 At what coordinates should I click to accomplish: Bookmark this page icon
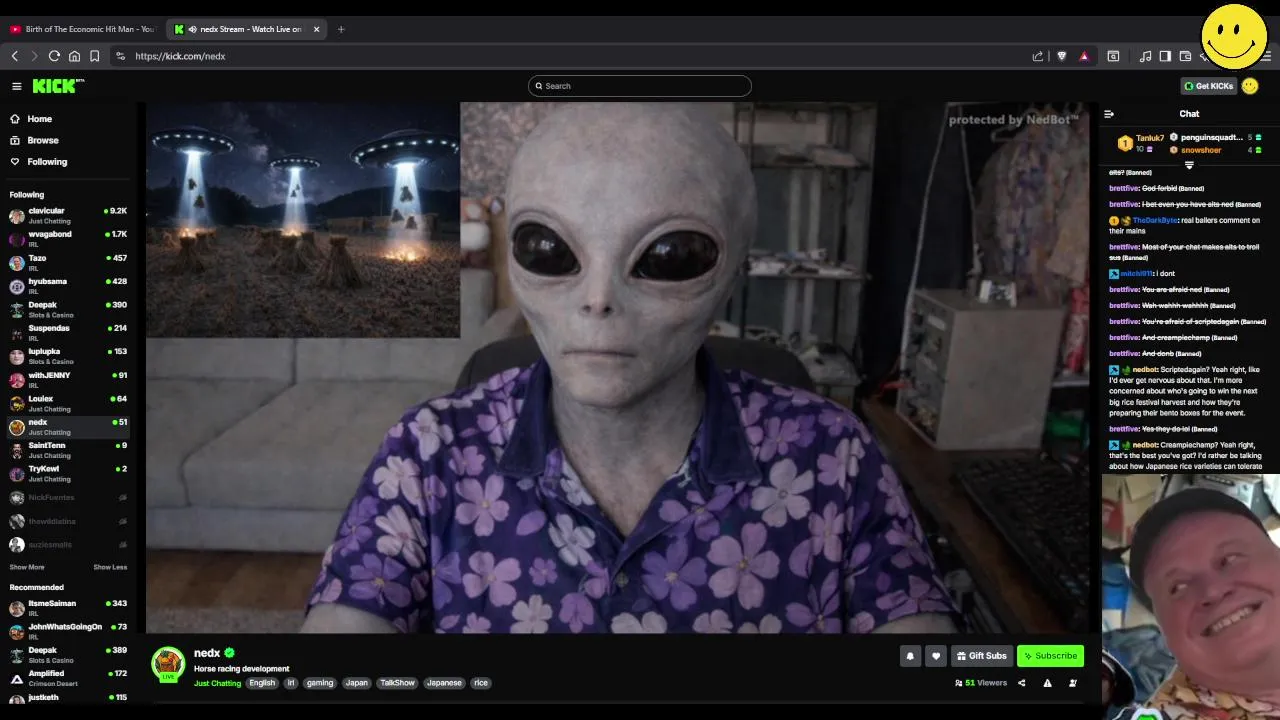click(94, 56)
